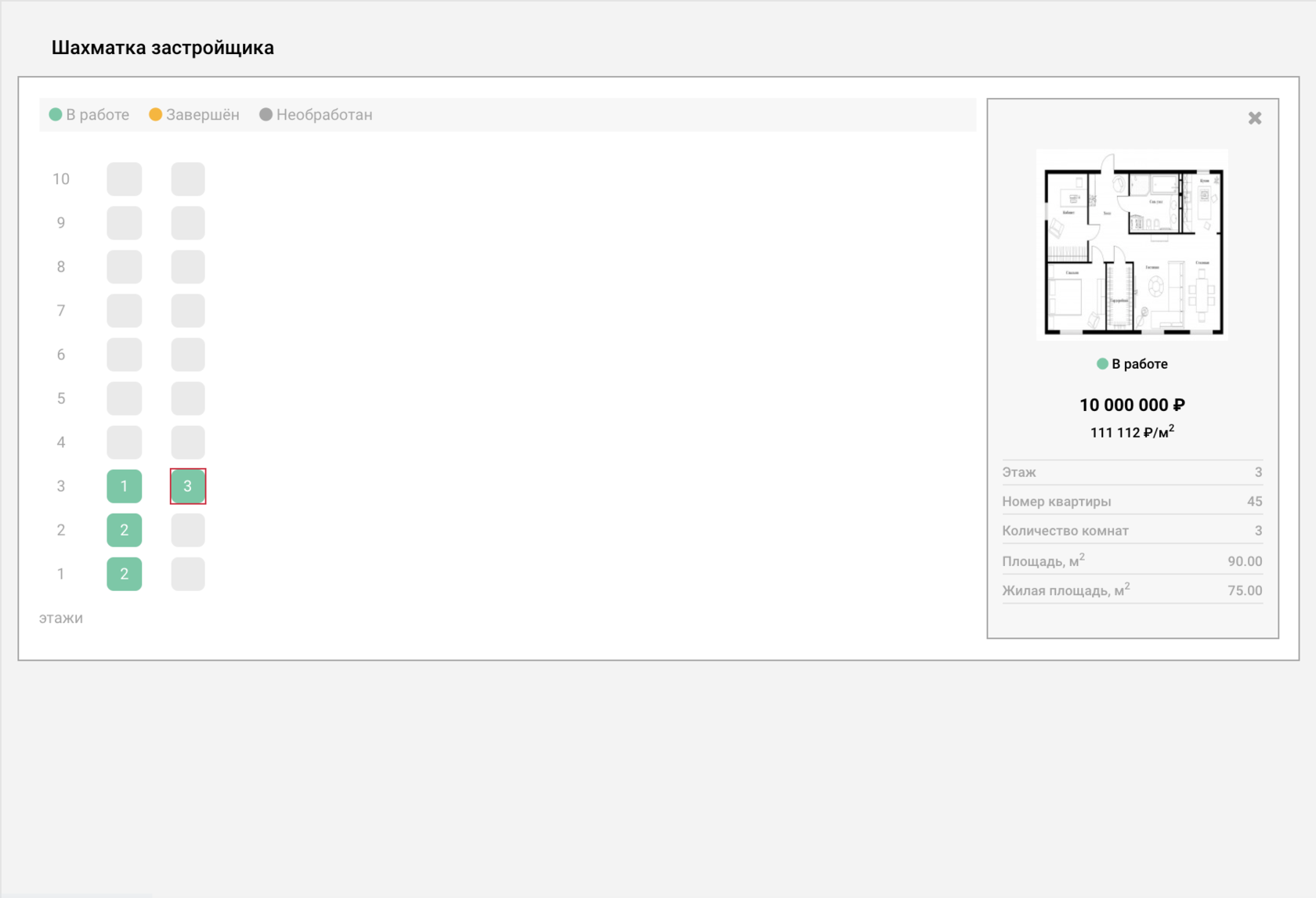Select second gray cell on floor 10
The height and width of the screenshot is (898, 1316).
(x=188, y=179)
